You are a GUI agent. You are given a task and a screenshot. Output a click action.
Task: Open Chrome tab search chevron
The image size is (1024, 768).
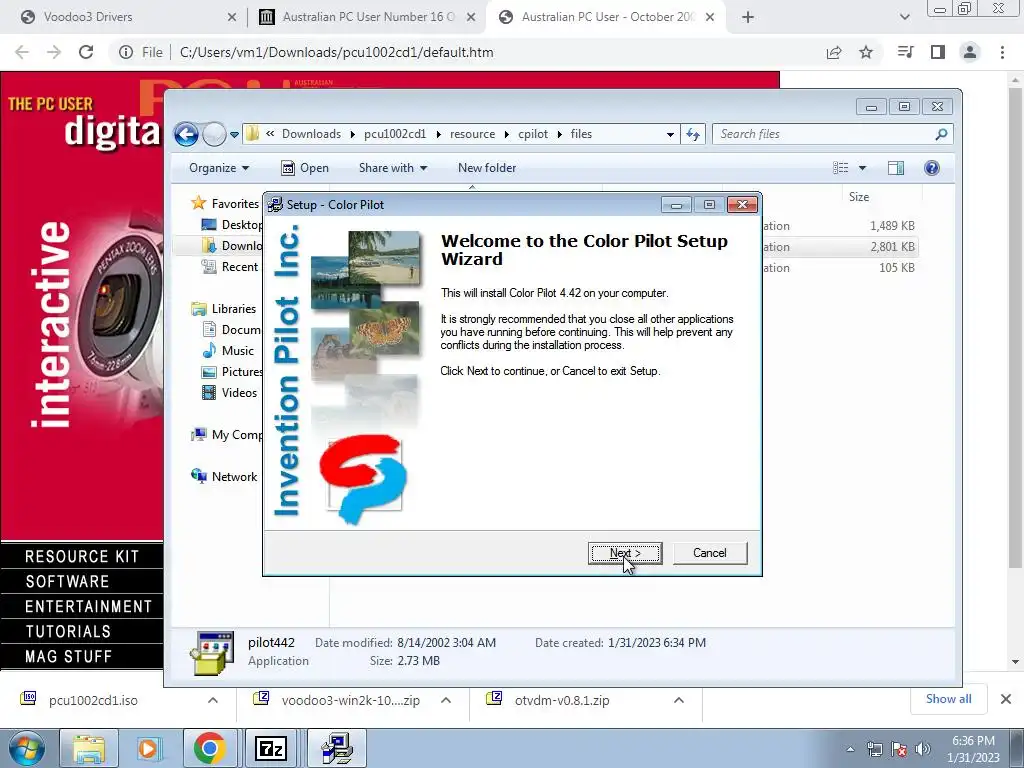coord(904,17)
